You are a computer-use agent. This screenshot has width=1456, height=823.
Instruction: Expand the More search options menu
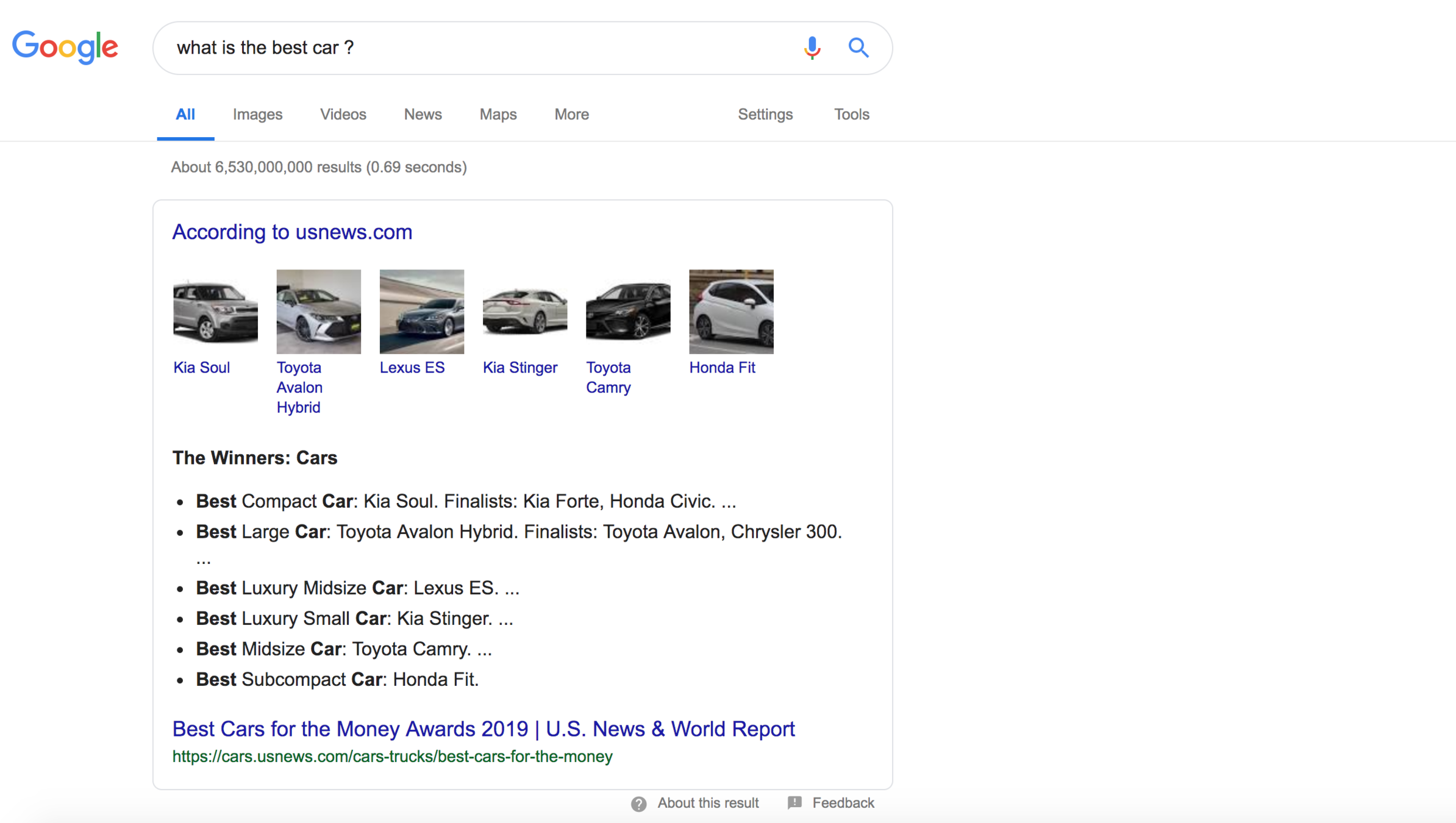pyautogui.click(x=571, y=115)
